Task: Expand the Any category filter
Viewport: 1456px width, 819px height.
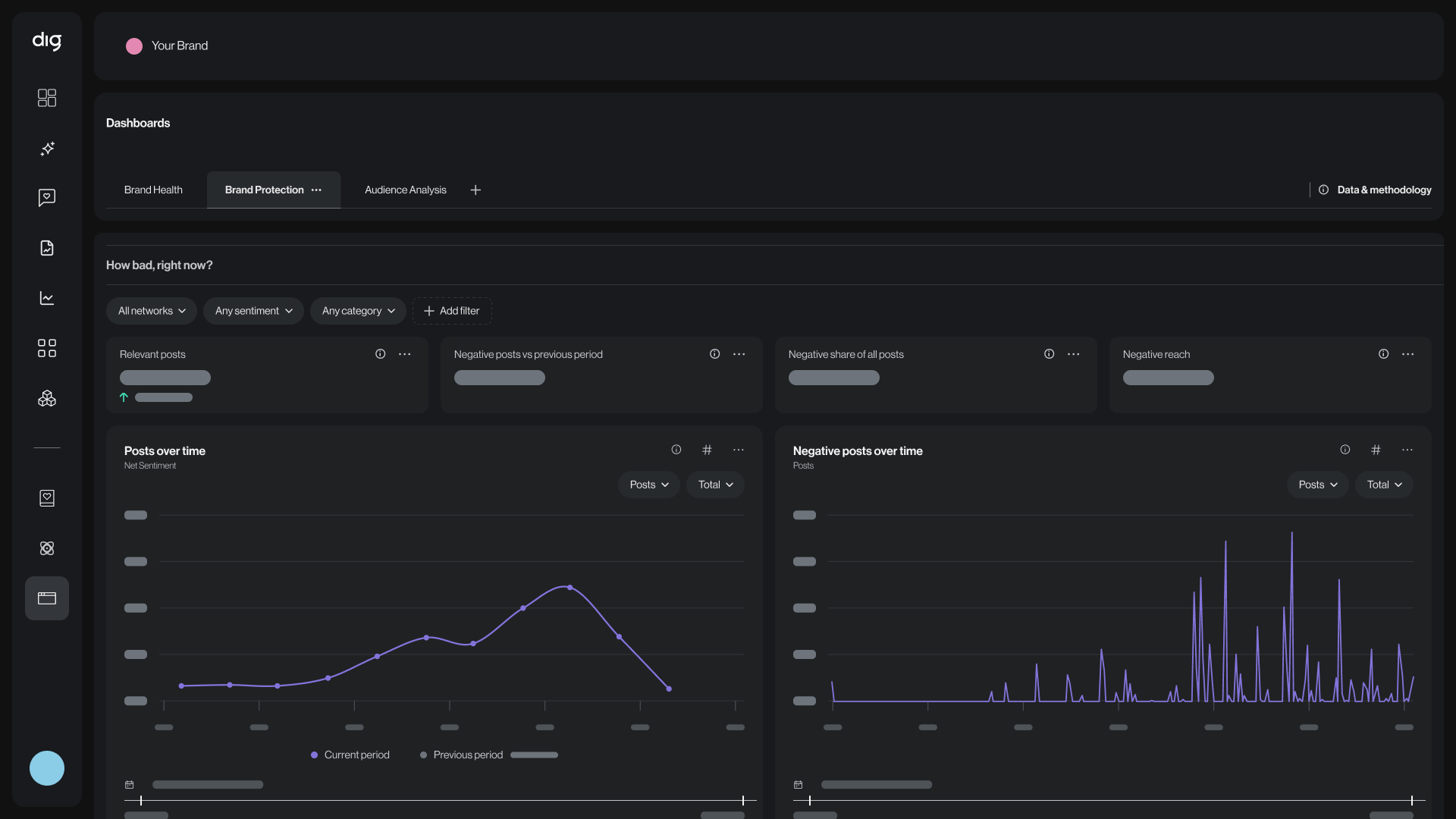Action: [x=358, y=311]
